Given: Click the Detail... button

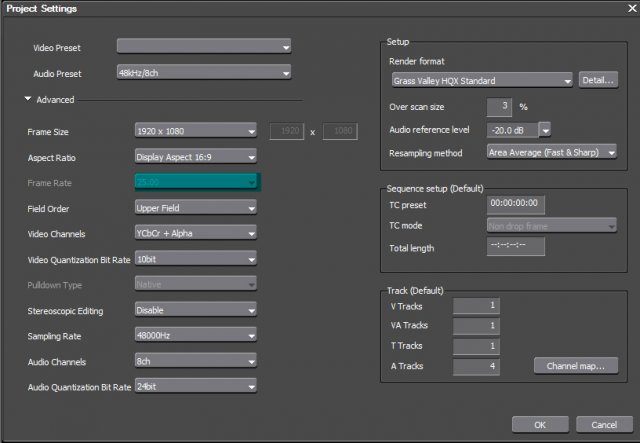Looking at the screenshot, I should [x=598, y=80].
